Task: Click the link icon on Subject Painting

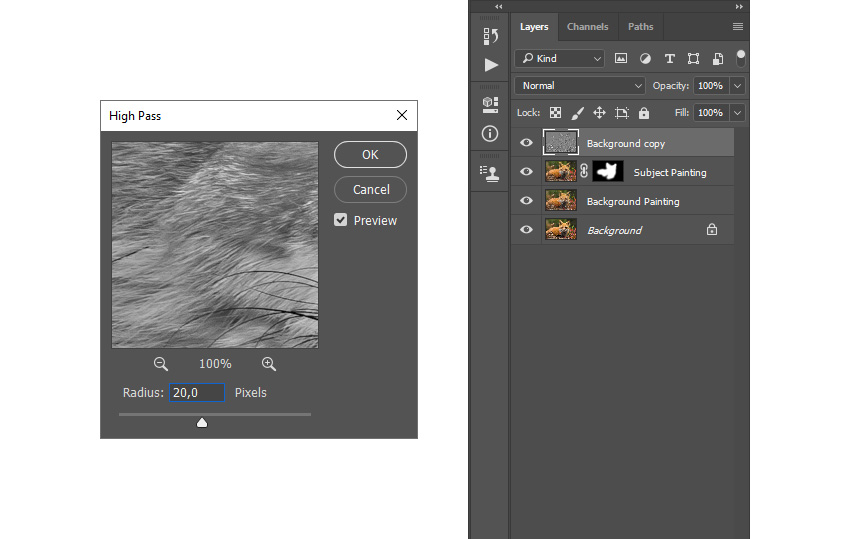Action: (584, 171)
